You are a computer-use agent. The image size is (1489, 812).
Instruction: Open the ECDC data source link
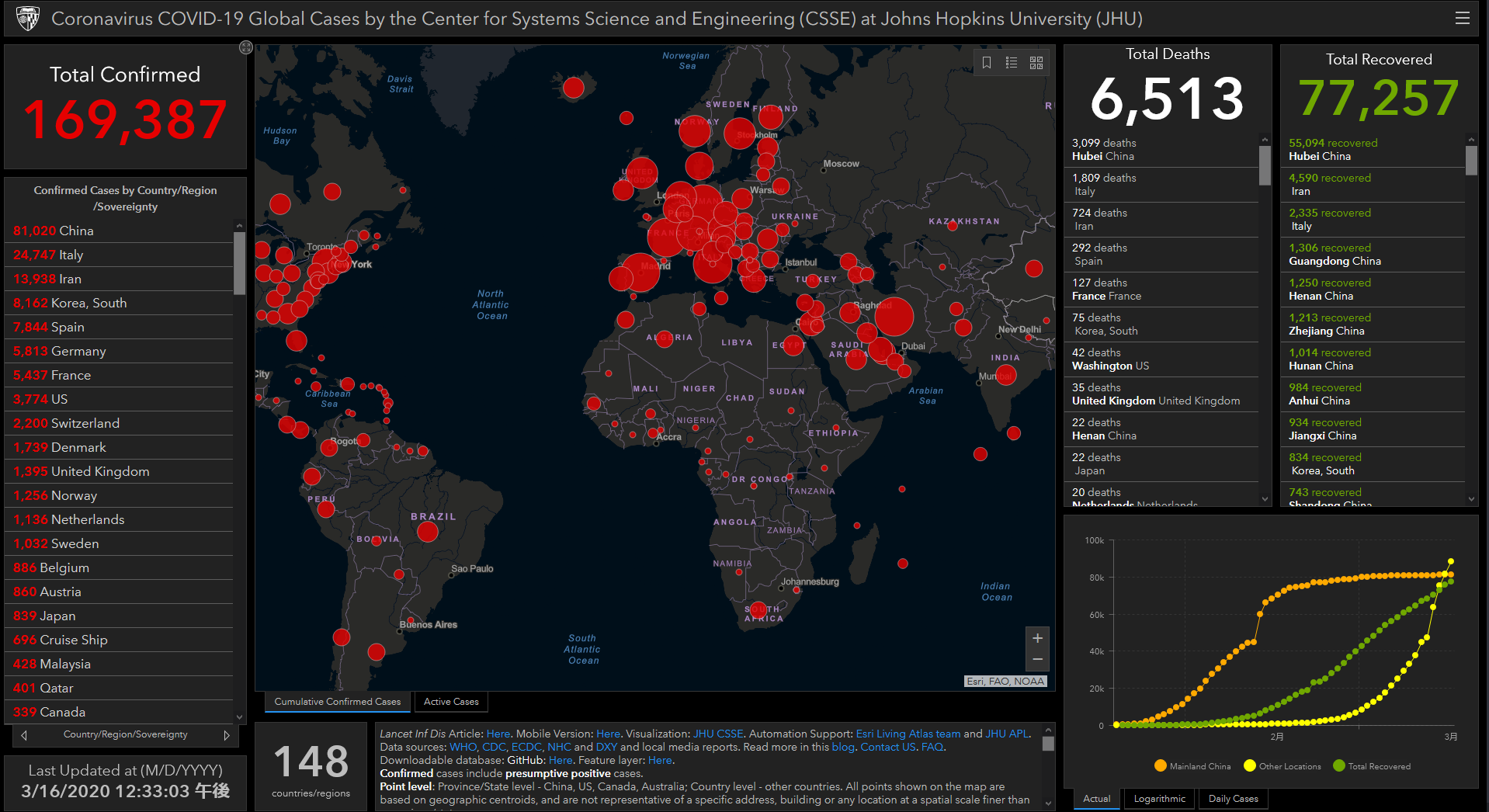pyautogui.click(x=526, y=747)
